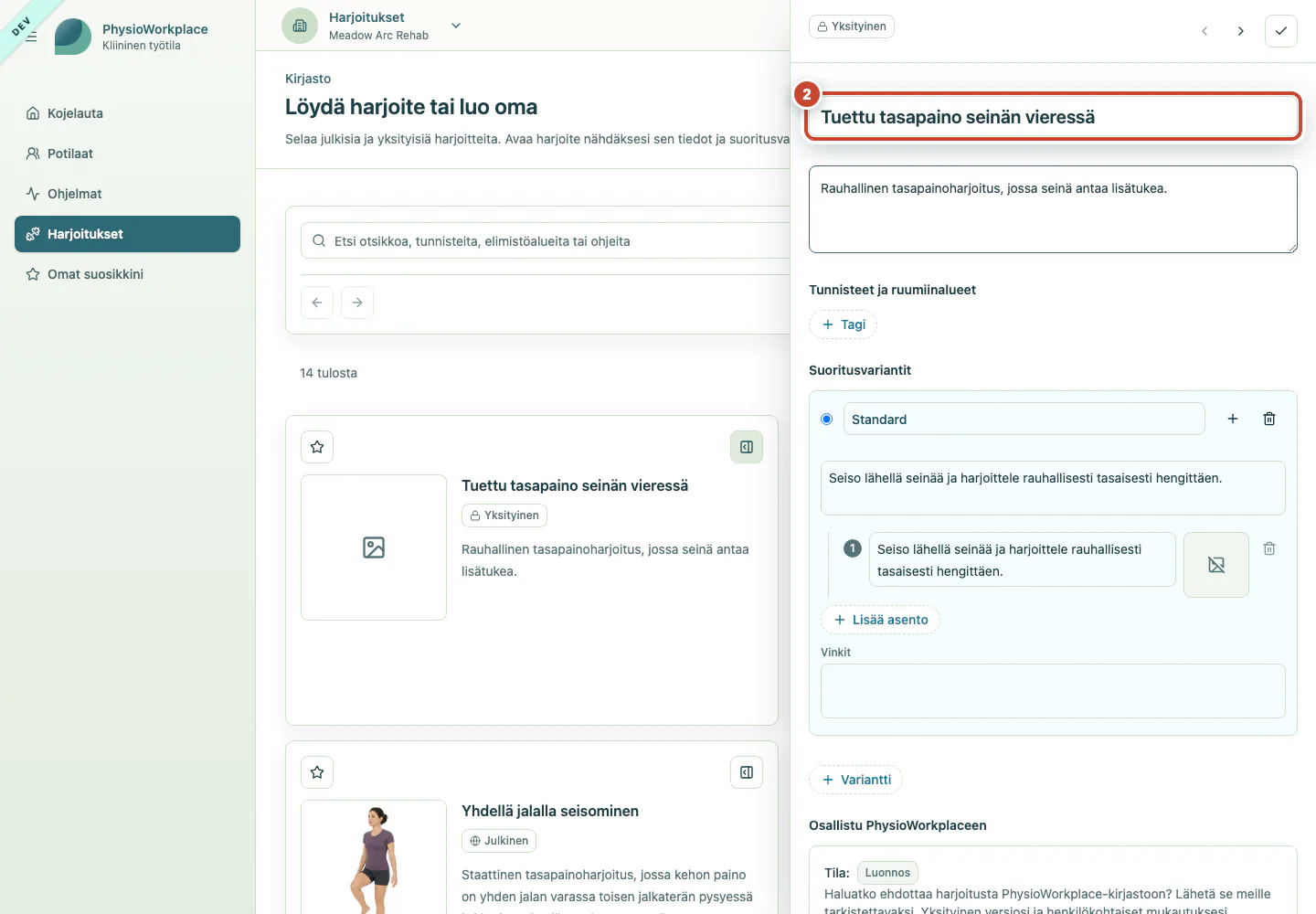Click the Yksityinen badge on Tuettu tasapaino card
The width and height of the screenshot is (1316, 914).
click(504, 515)
